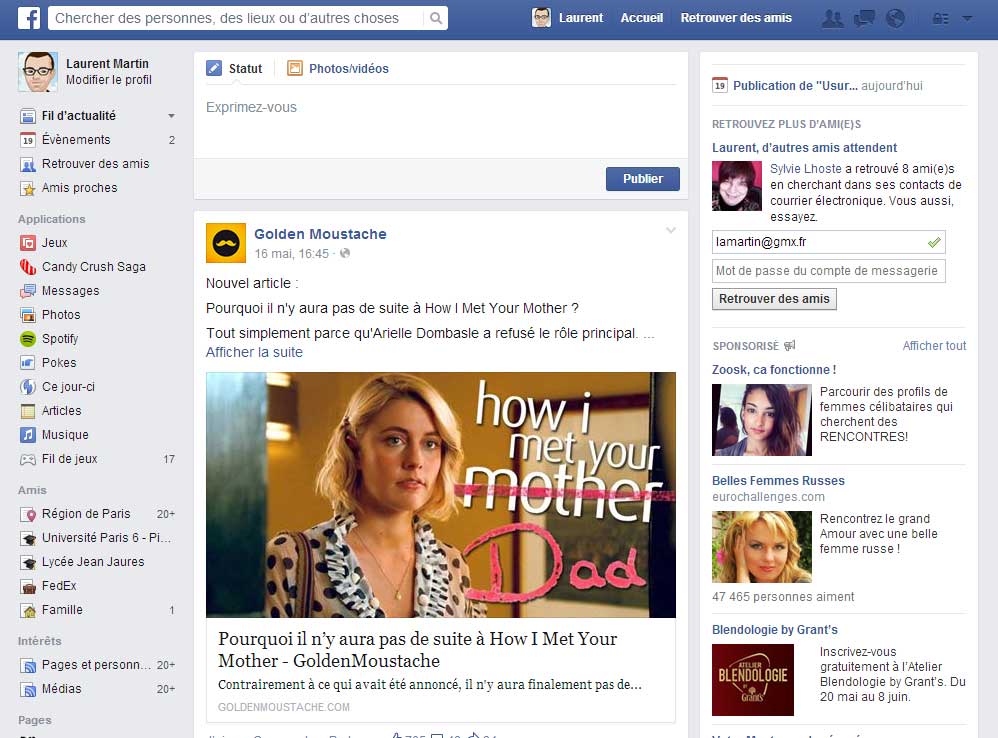Click the Amis proches star icon

coord(28,188)
